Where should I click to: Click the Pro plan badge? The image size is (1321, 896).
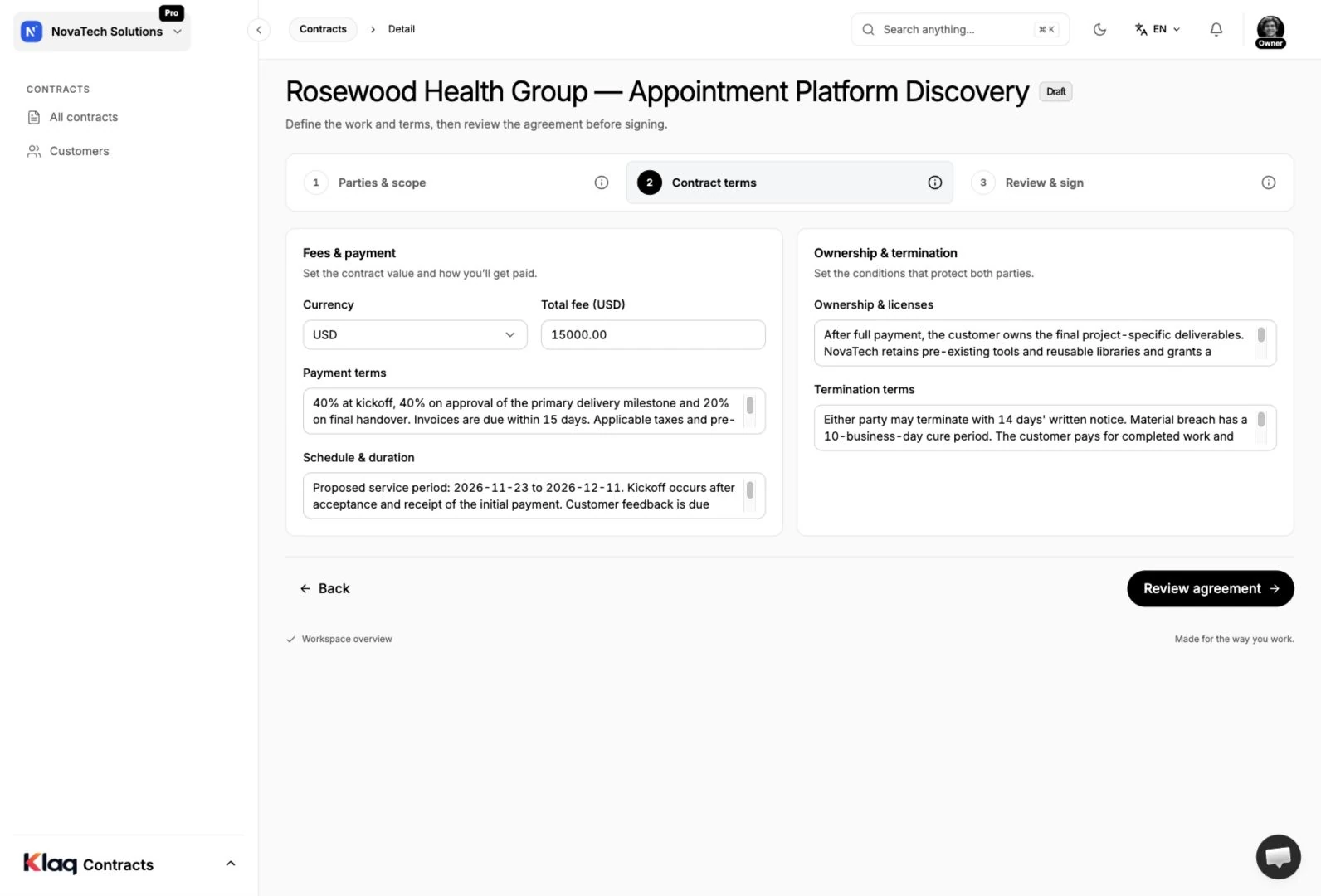(x=172, y=12)
